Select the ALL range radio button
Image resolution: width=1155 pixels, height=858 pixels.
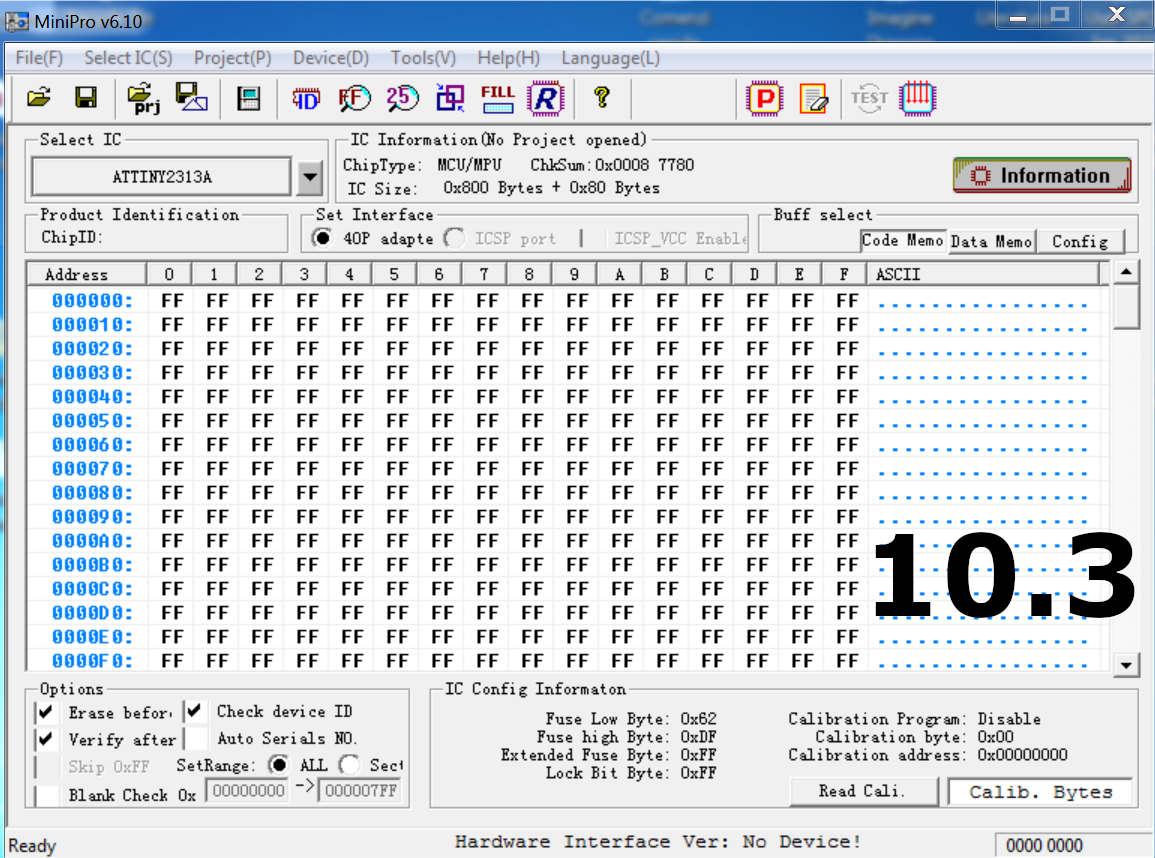[278, 765]
